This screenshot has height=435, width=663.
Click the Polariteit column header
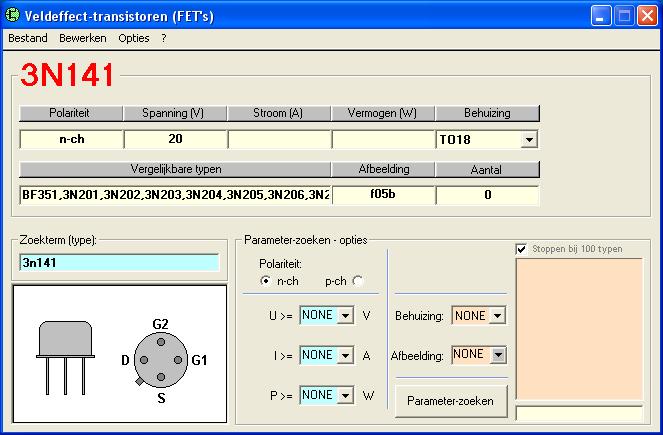pos(71,113)
